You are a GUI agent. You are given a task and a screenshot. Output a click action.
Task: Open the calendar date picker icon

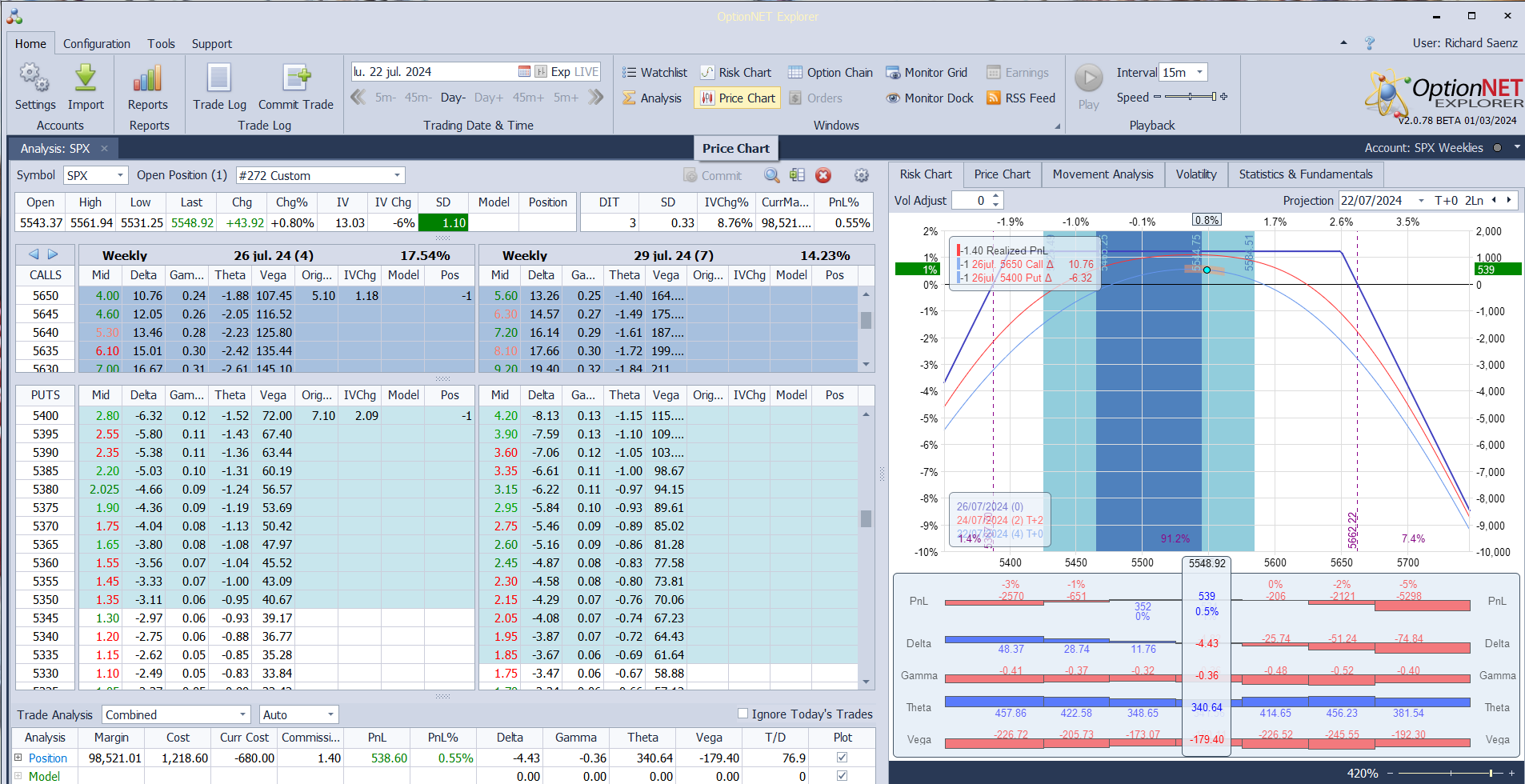525,72
